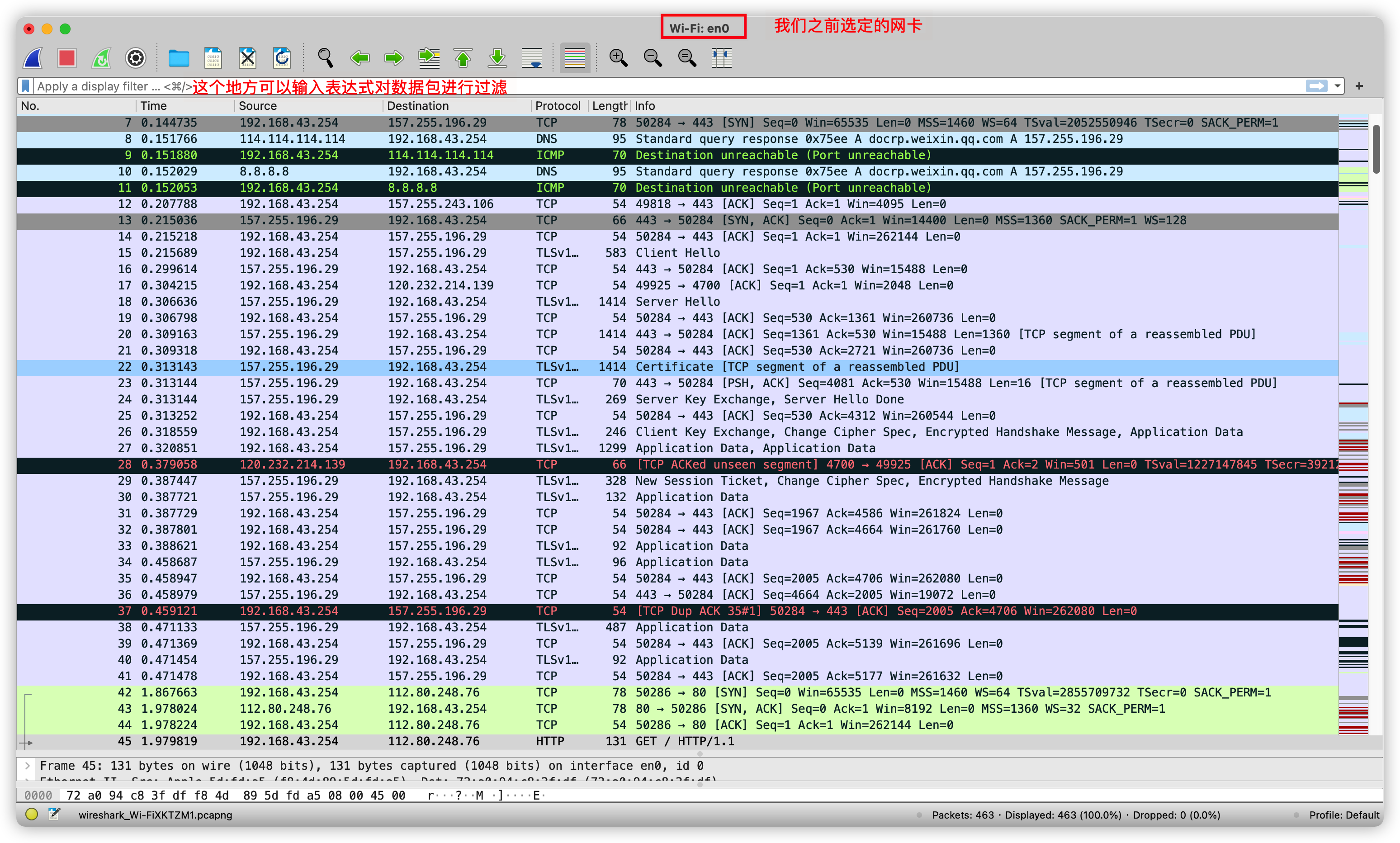Toggle auto-scroll during live capture
The height and width of the screenshot is (843, 1400).
click(x=532, y=57)
